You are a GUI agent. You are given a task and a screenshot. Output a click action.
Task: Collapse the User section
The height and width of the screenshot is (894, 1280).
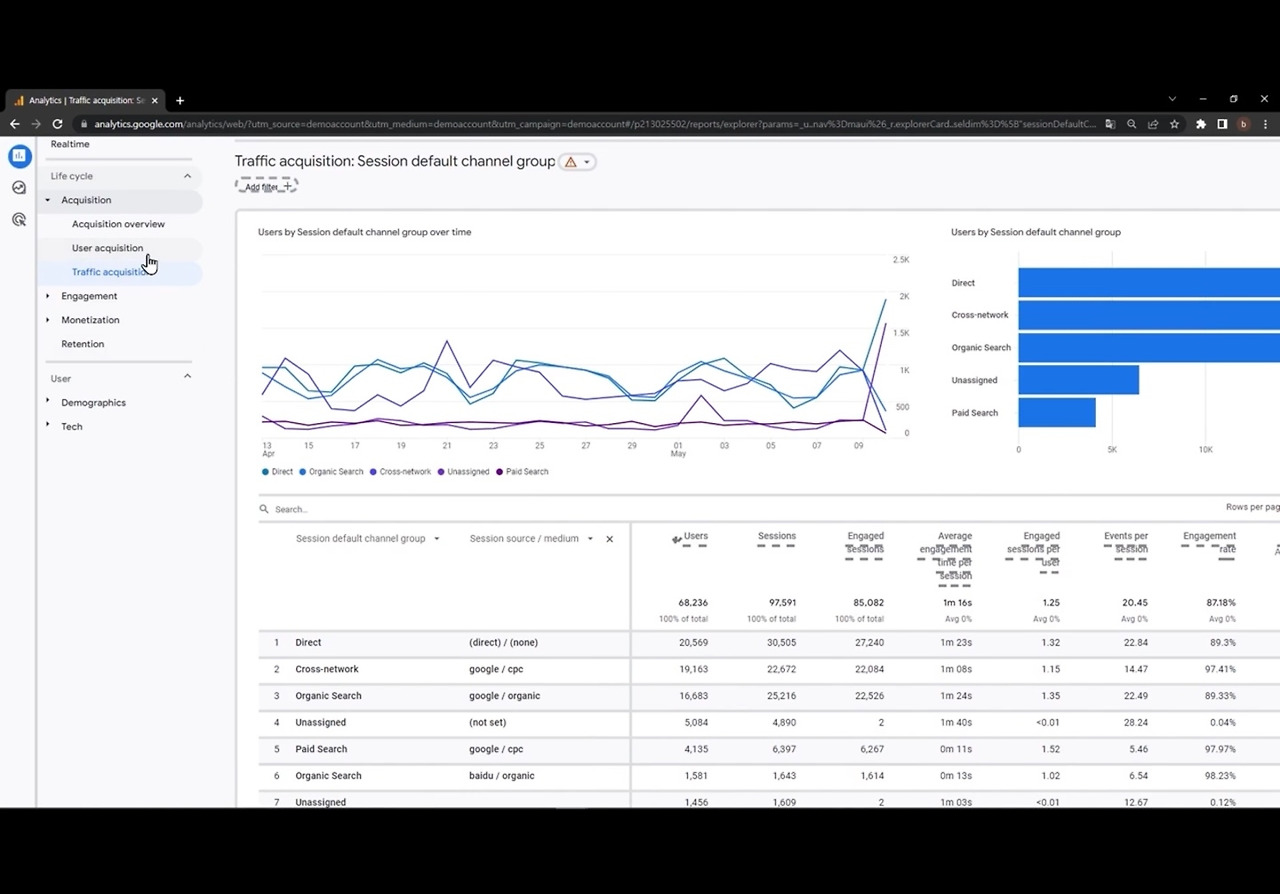(x=187, y=376)
